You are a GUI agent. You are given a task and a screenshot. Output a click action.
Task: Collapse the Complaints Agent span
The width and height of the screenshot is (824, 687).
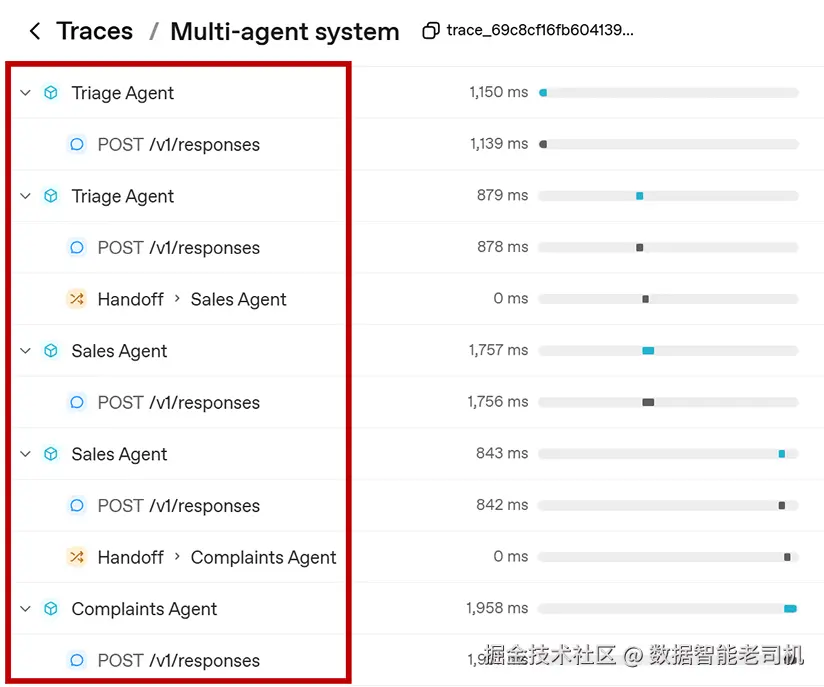[25, 609]
